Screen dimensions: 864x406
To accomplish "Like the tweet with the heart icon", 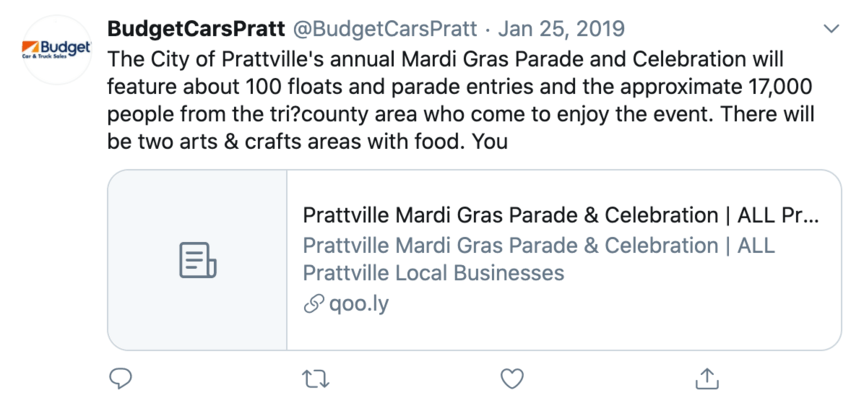I will (512, 378).
